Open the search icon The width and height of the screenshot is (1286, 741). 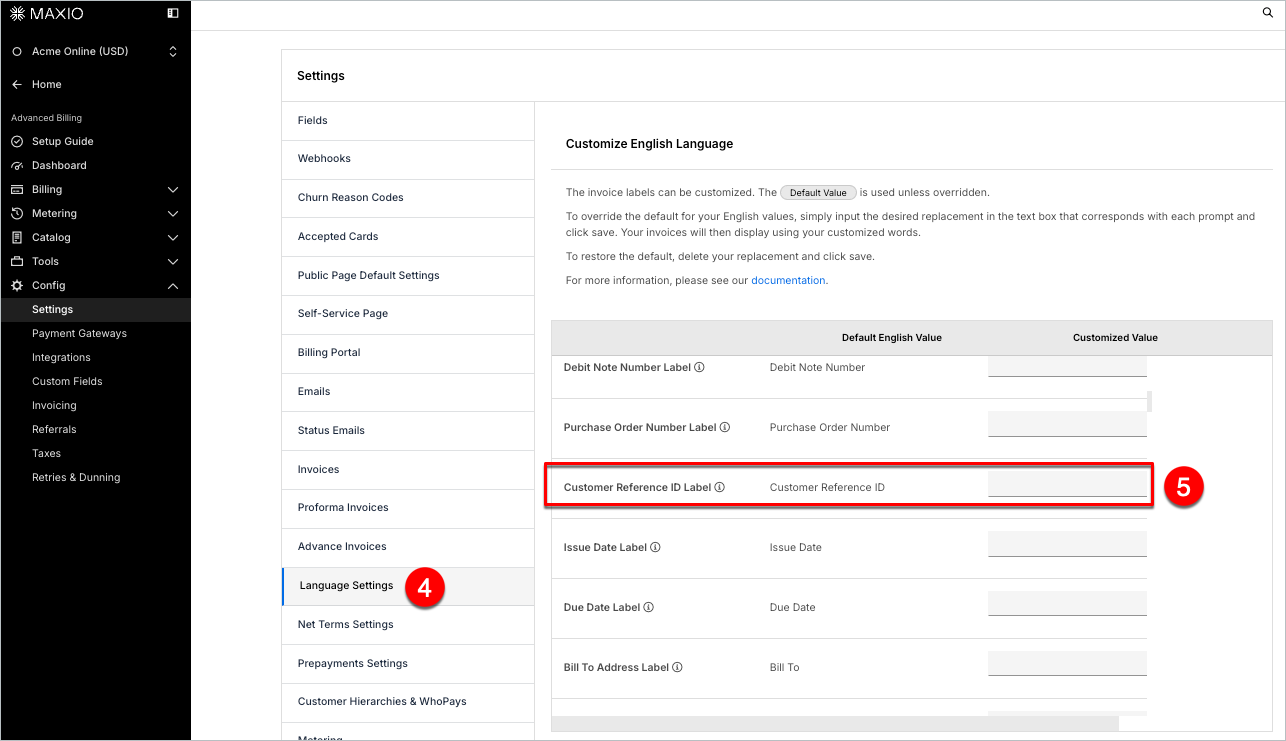tap(1267, 13)
